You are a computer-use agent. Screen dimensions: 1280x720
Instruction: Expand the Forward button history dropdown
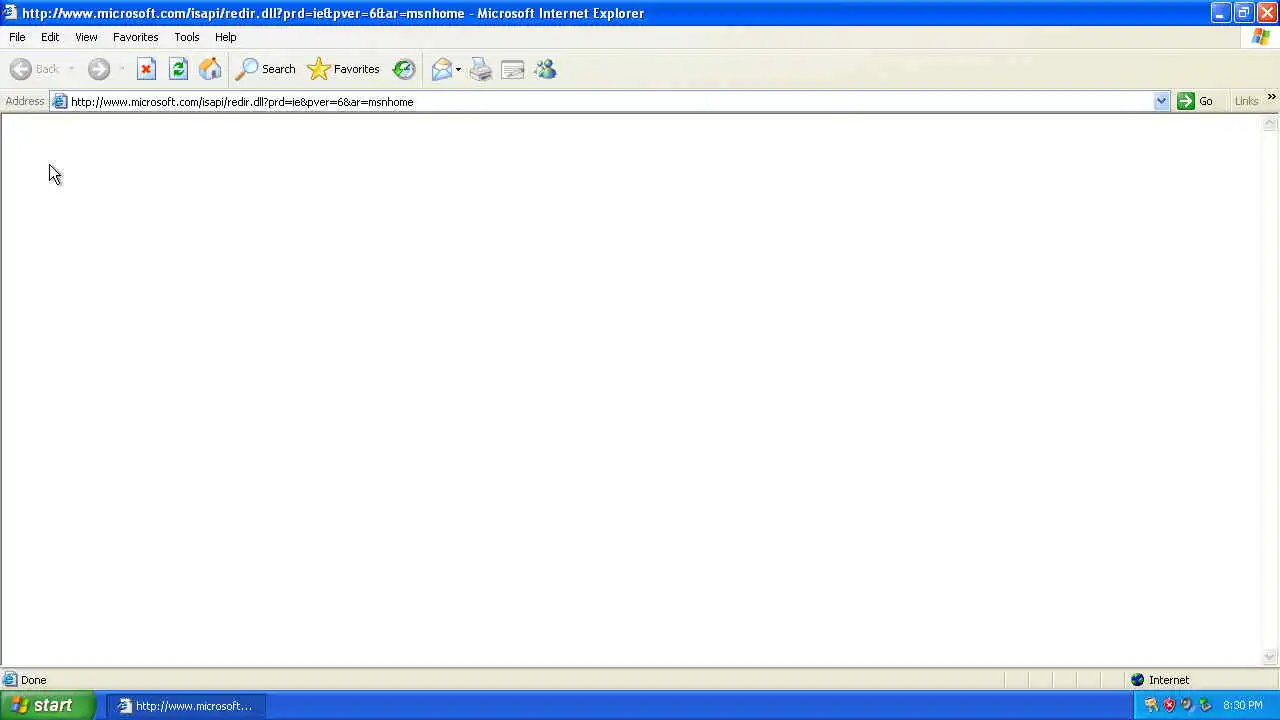121,69
